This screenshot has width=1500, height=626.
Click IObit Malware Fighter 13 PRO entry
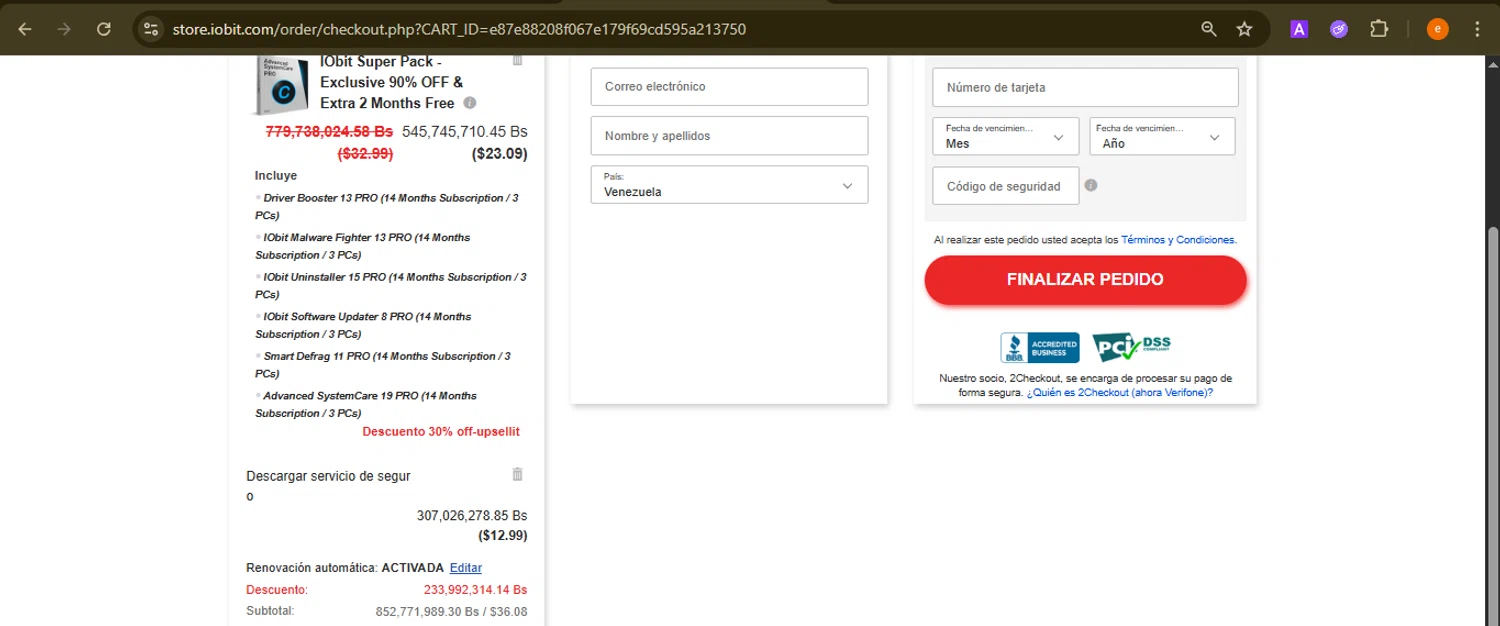click(x=362, y=246)
